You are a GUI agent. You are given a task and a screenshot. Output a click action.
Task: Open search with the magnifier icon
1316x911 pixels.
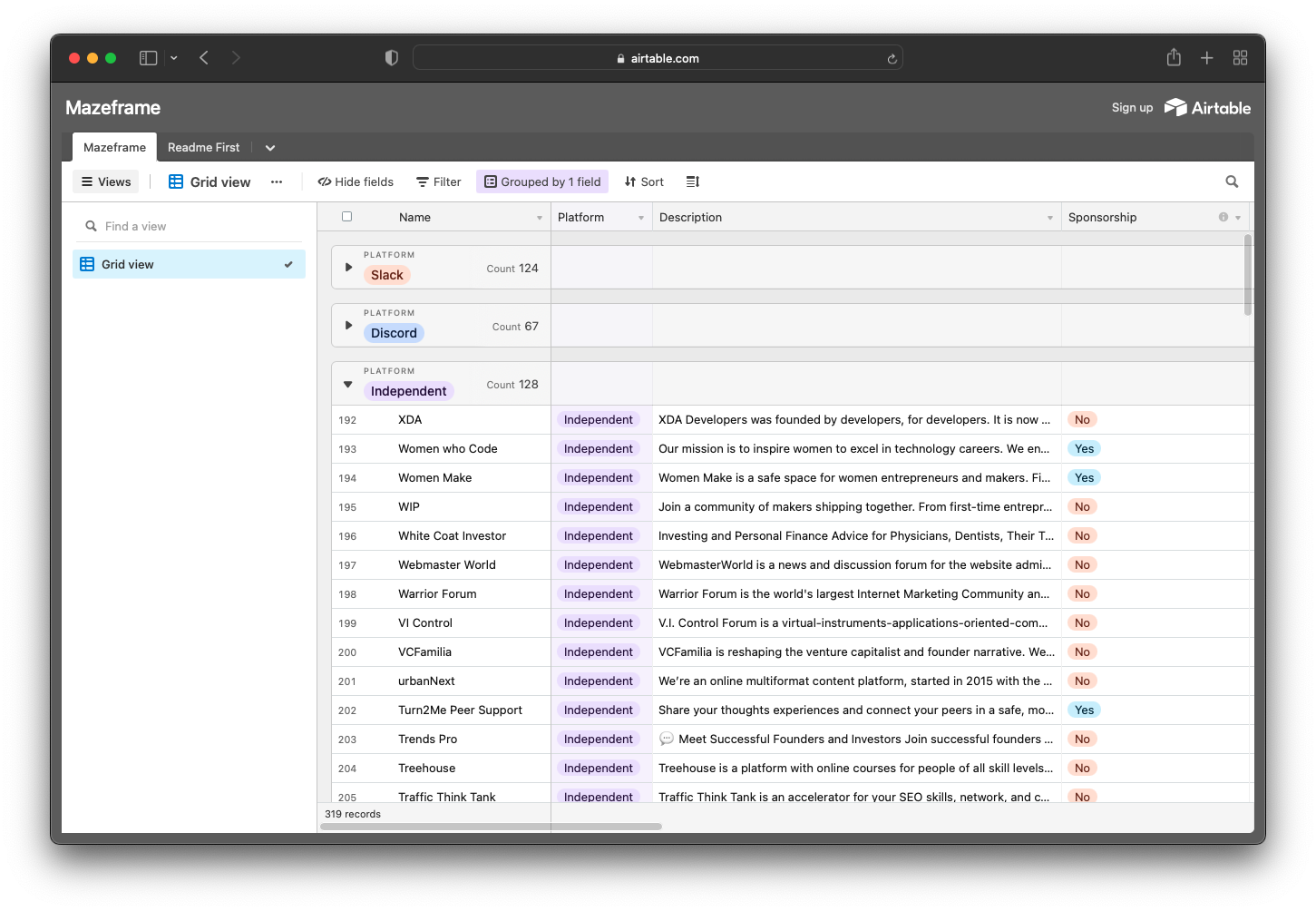1232,181
